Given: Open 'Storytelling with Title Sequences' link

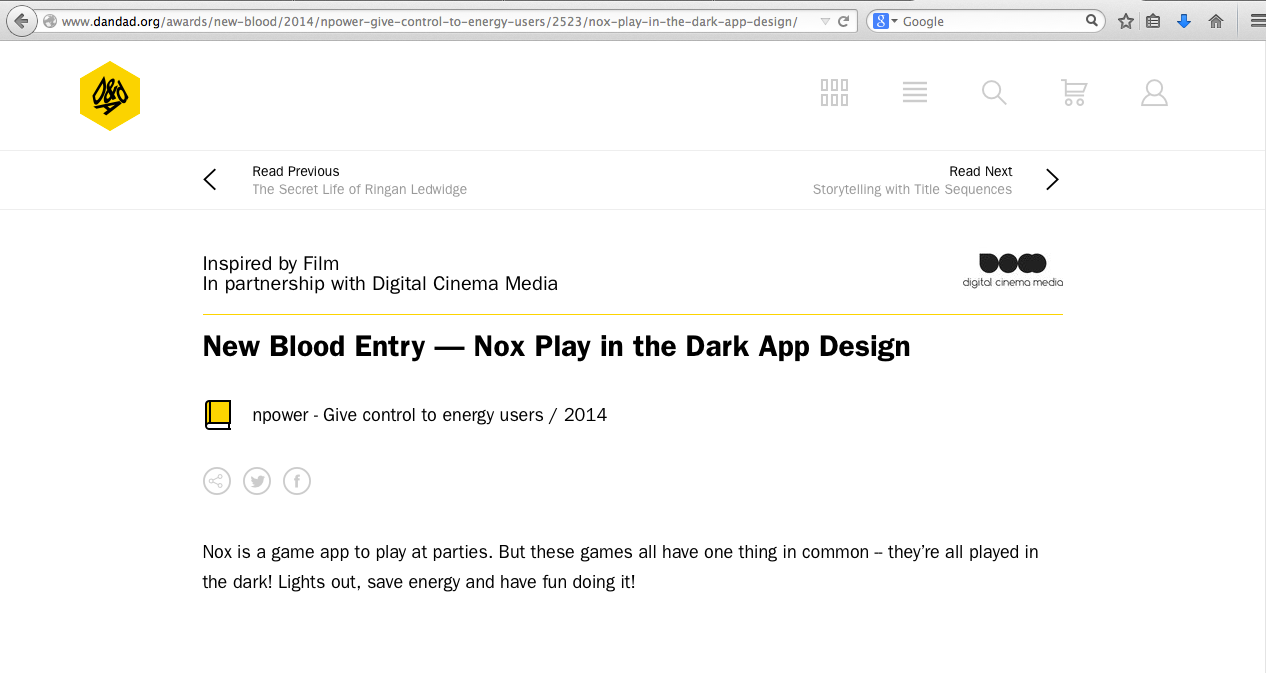Looking at the screenshot, I should point(912,190).
